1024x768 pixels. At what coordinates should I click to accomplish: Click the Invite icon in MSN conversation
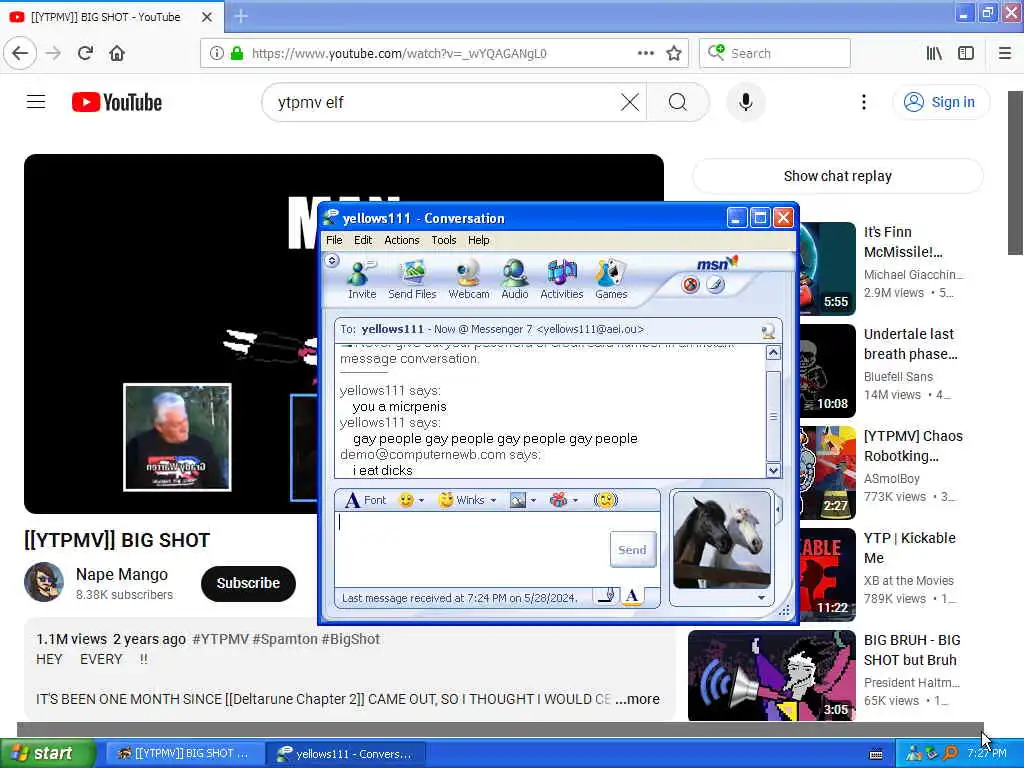(x=362, y=279)
